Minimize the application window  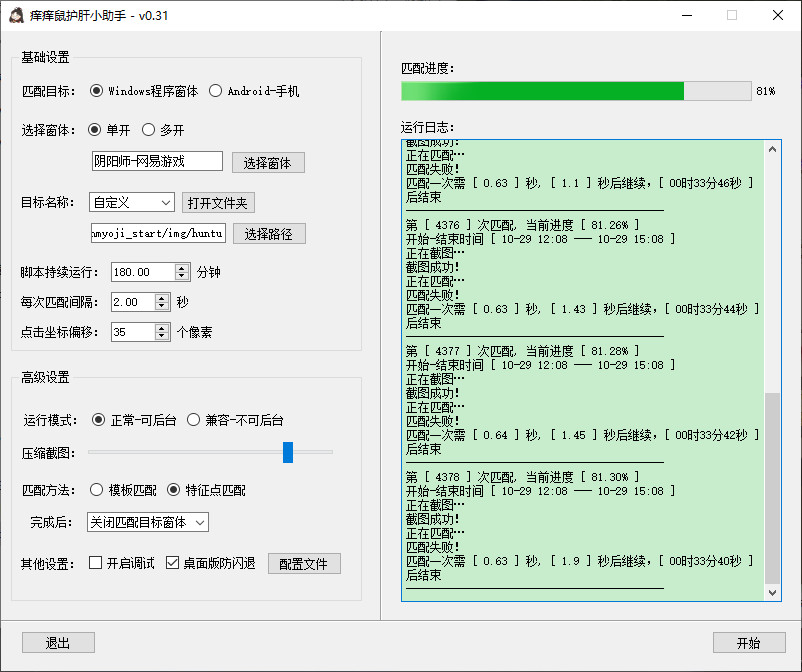pos(687,15)
